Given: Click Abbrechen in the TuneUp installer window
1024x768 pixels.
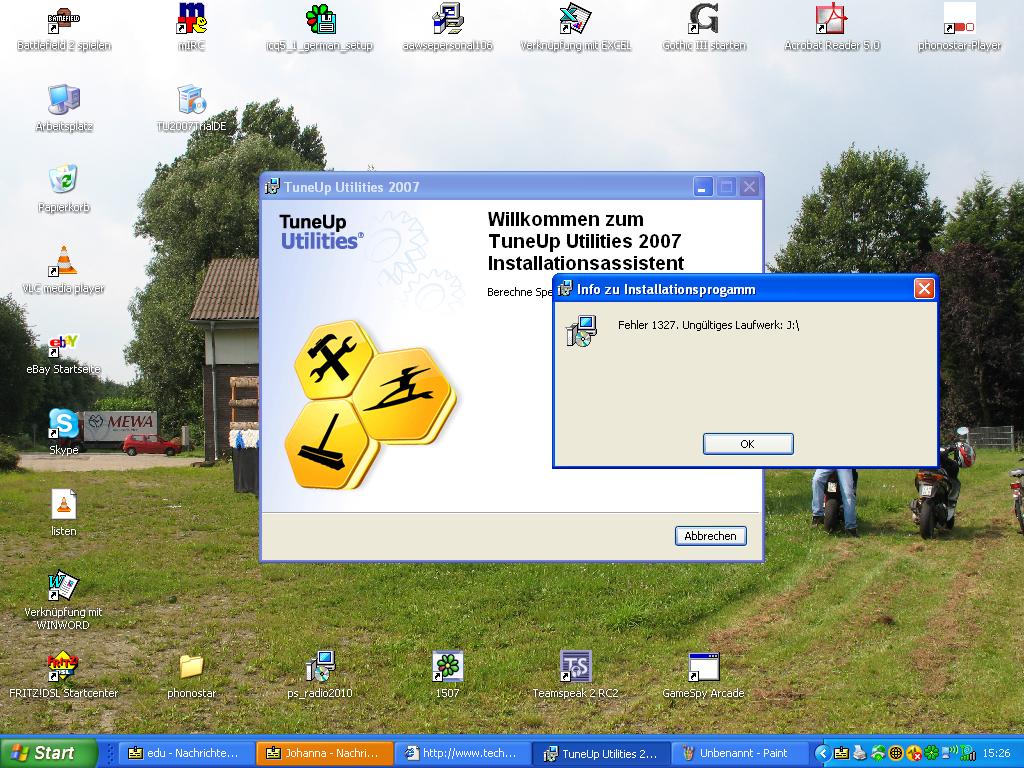Looking at the screenshot, I should (711, 536).
